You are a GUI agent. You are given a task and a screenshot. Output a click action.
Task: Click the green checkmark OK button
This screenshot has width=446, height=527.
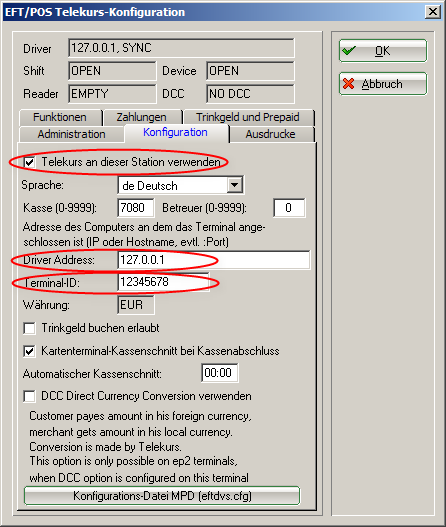coord(382,51)
